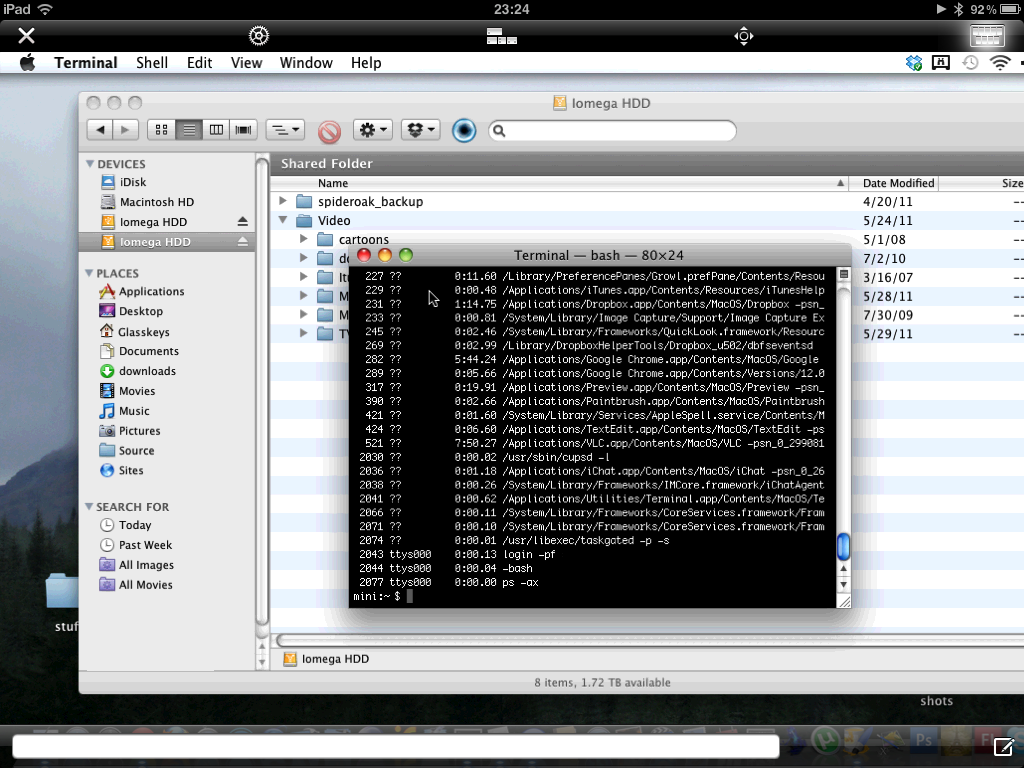This screenshot has height=768, width=1024.
Task: Switch Finder to Cover Flow view
Action: pos(243,130)
